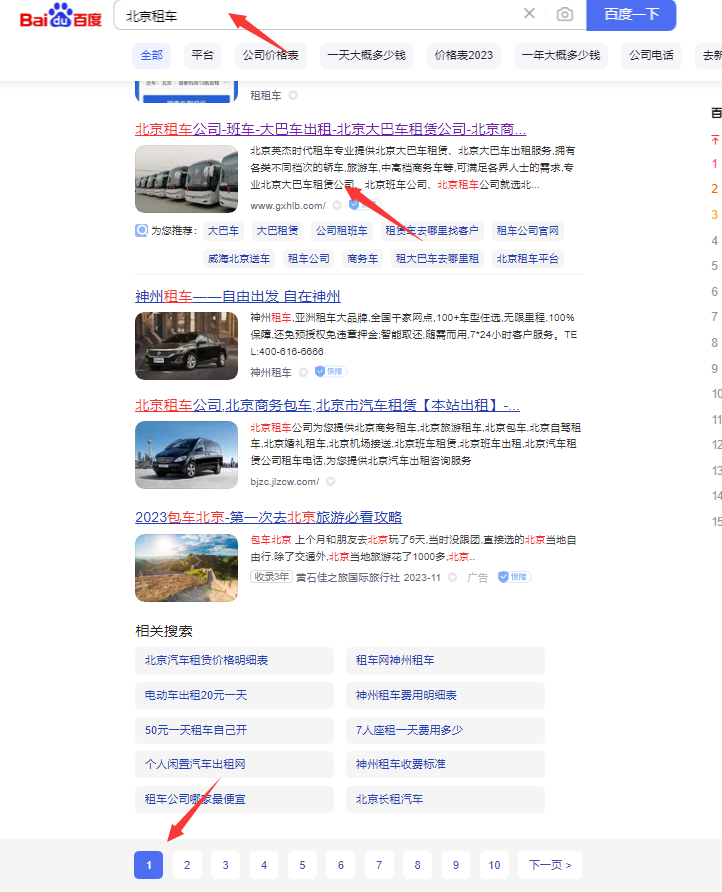The width and height of the screenshot is (722, 892).
Task: Click the Great Wall thumbnail image
Action: (x=186, y=568)
